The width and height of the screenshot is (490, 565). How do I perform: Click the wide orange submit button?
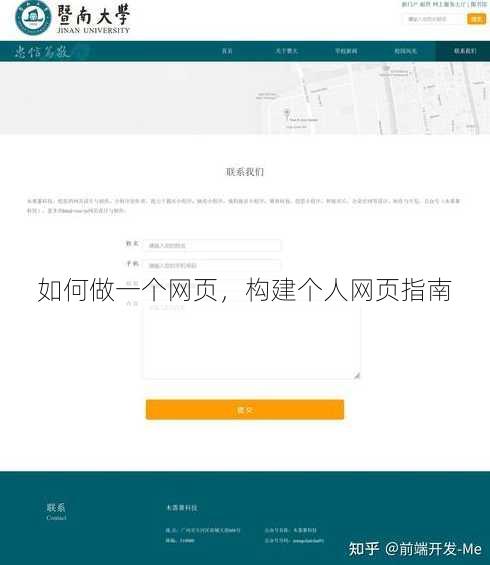click(245, 410)
